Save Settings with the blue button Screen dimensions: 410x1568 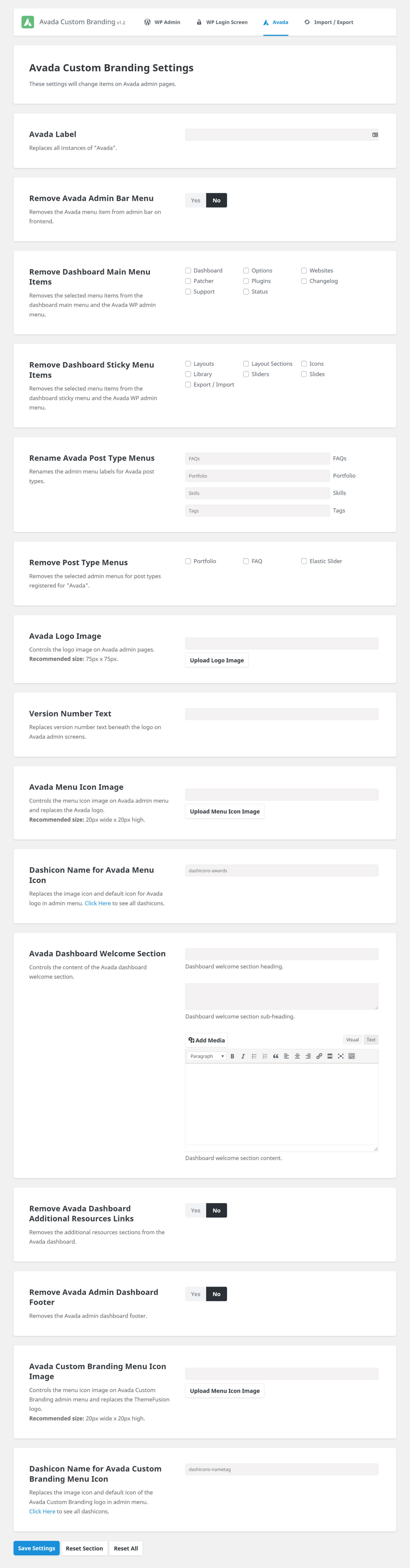[x=37, y=1548]
